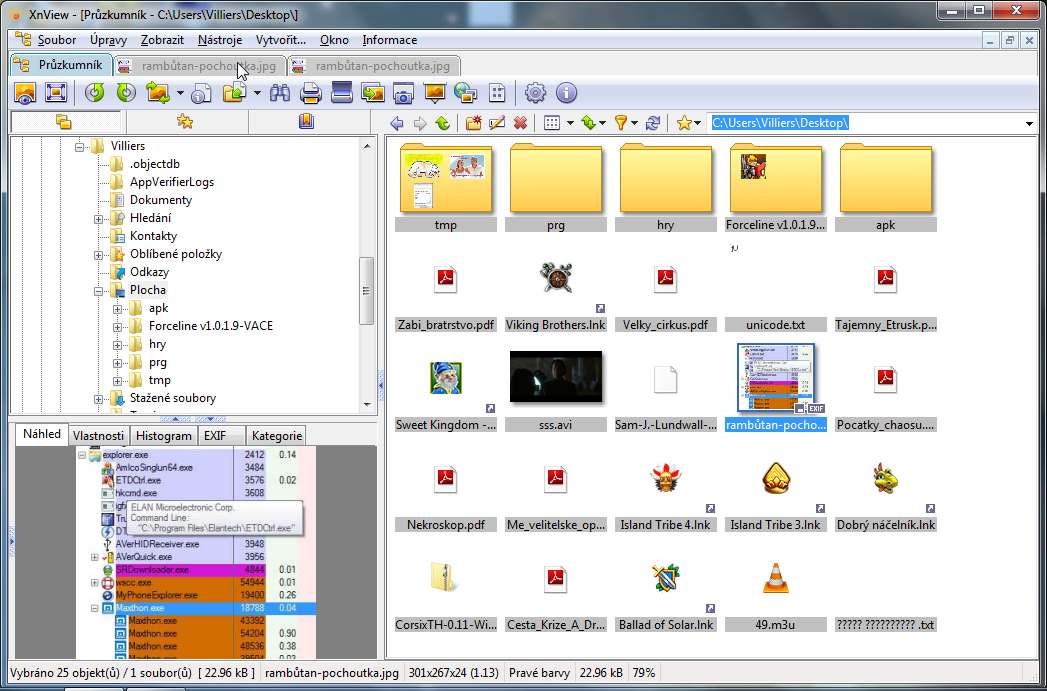Click the folder tree vertical scrollbar
The image size is (1047, 691).
pos(366,290)
